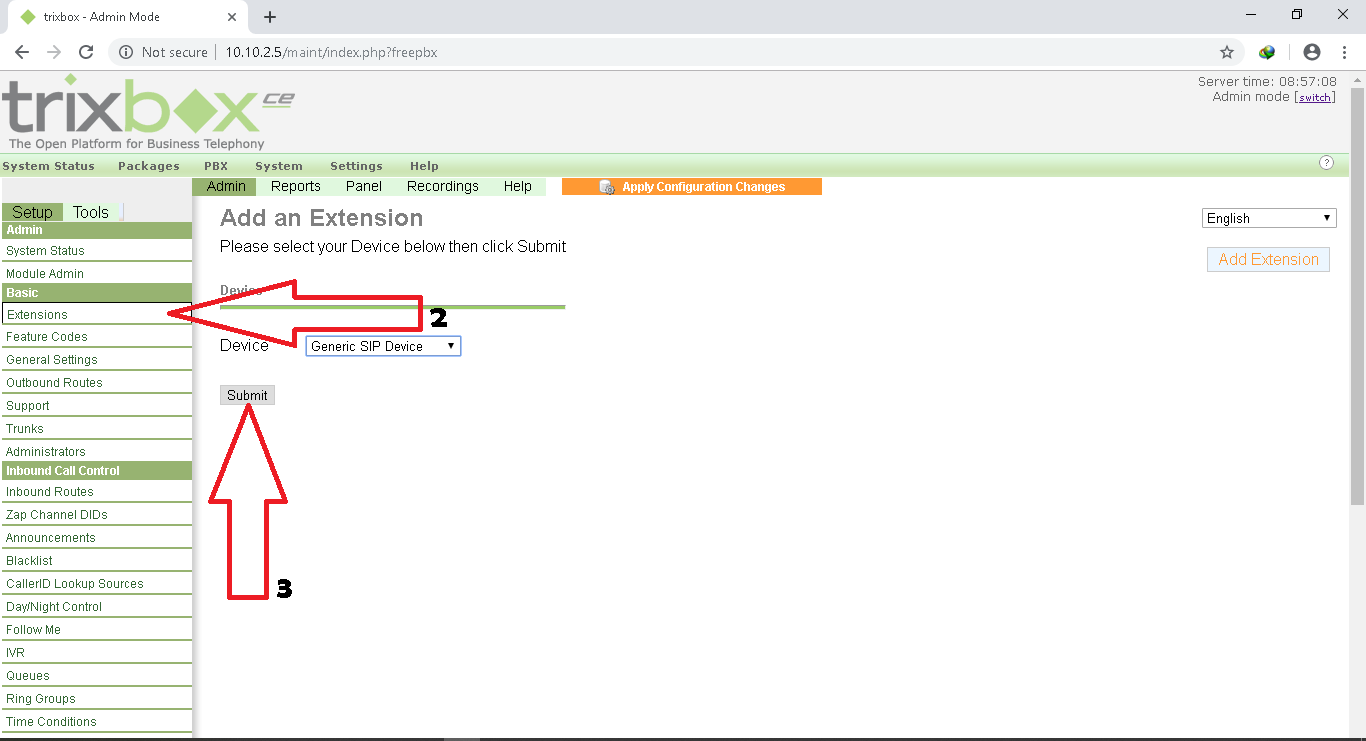
Task: Click the Not secure site info icon
Action: point(126,52)
